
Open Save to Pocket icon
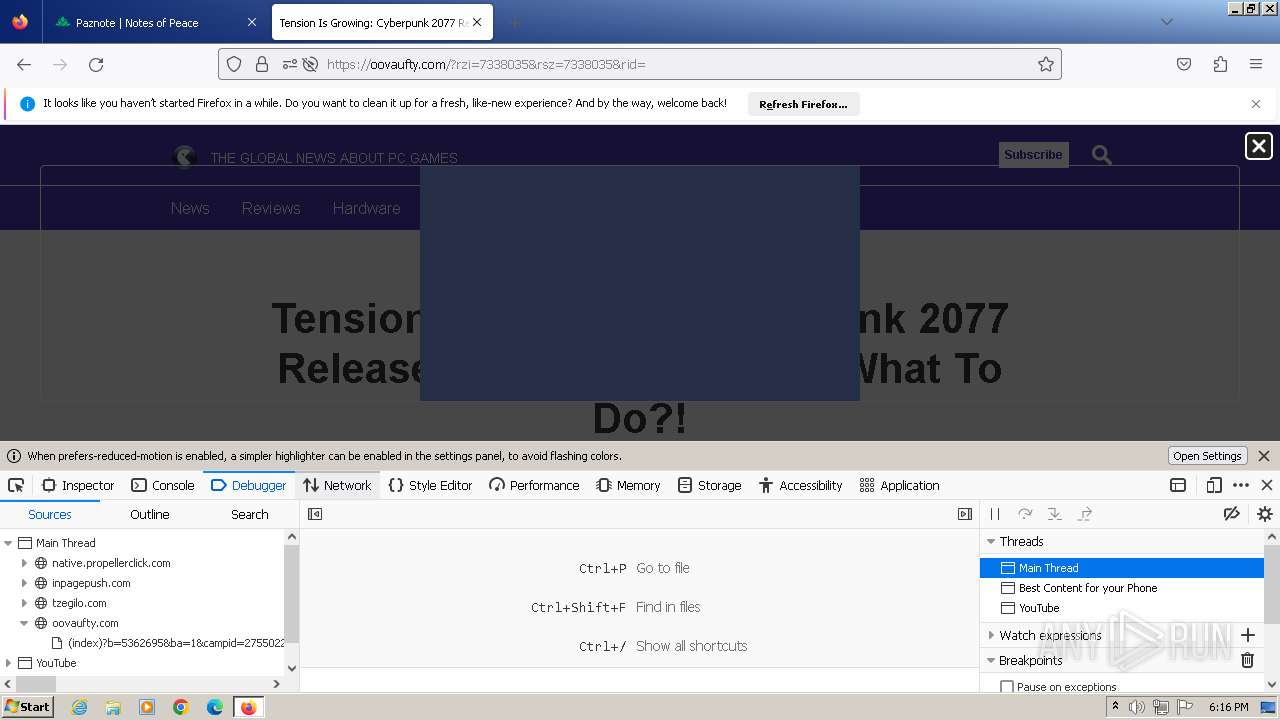[1184, 64]
